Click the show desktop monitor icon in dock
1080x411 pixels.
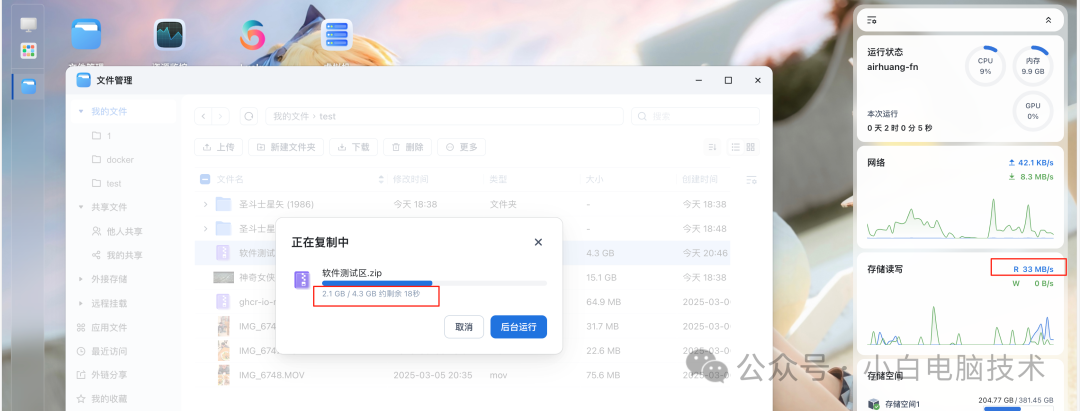point(28,25)
